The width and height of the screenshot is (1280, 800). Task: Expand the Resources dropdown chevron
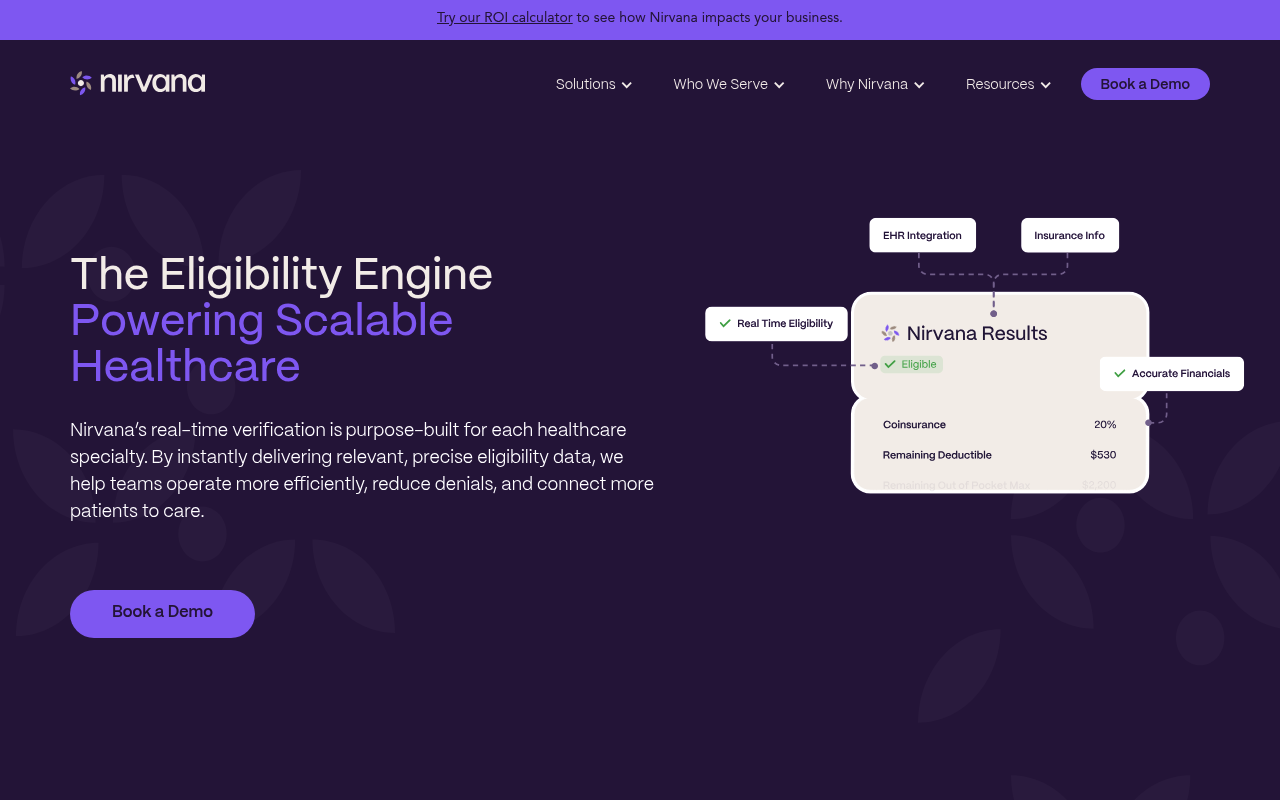pos(1046,85)
